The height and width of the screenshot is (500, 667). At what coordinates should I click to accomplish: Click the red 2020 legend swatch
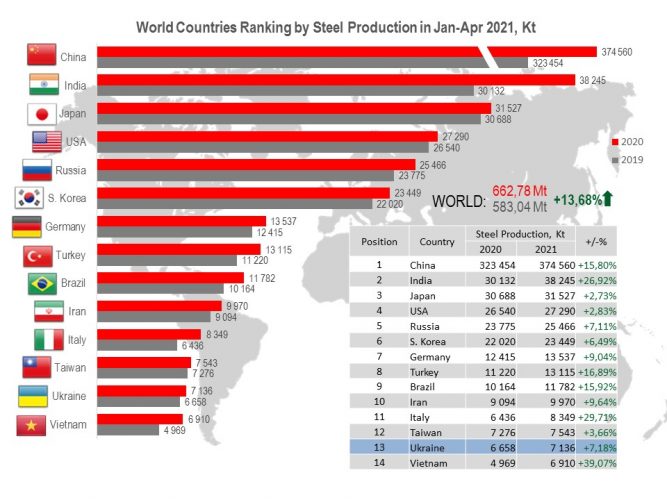tap(615, 142)
